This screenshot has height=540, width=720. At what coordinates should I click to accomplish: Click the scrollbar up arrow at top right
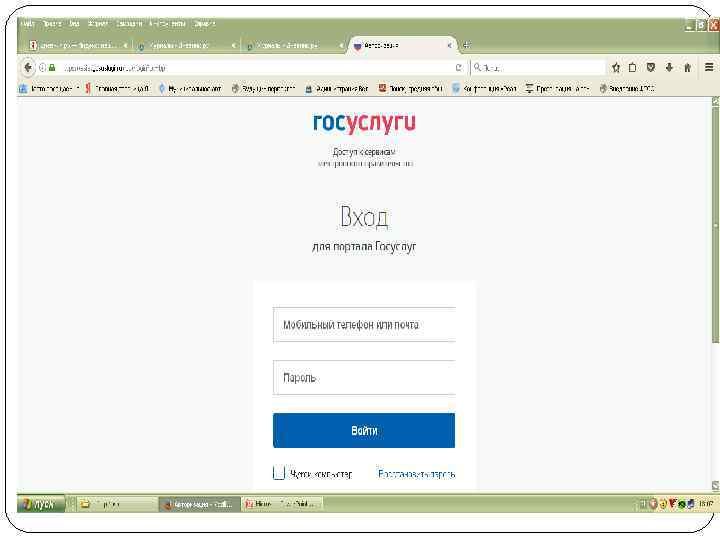point(715,102)
